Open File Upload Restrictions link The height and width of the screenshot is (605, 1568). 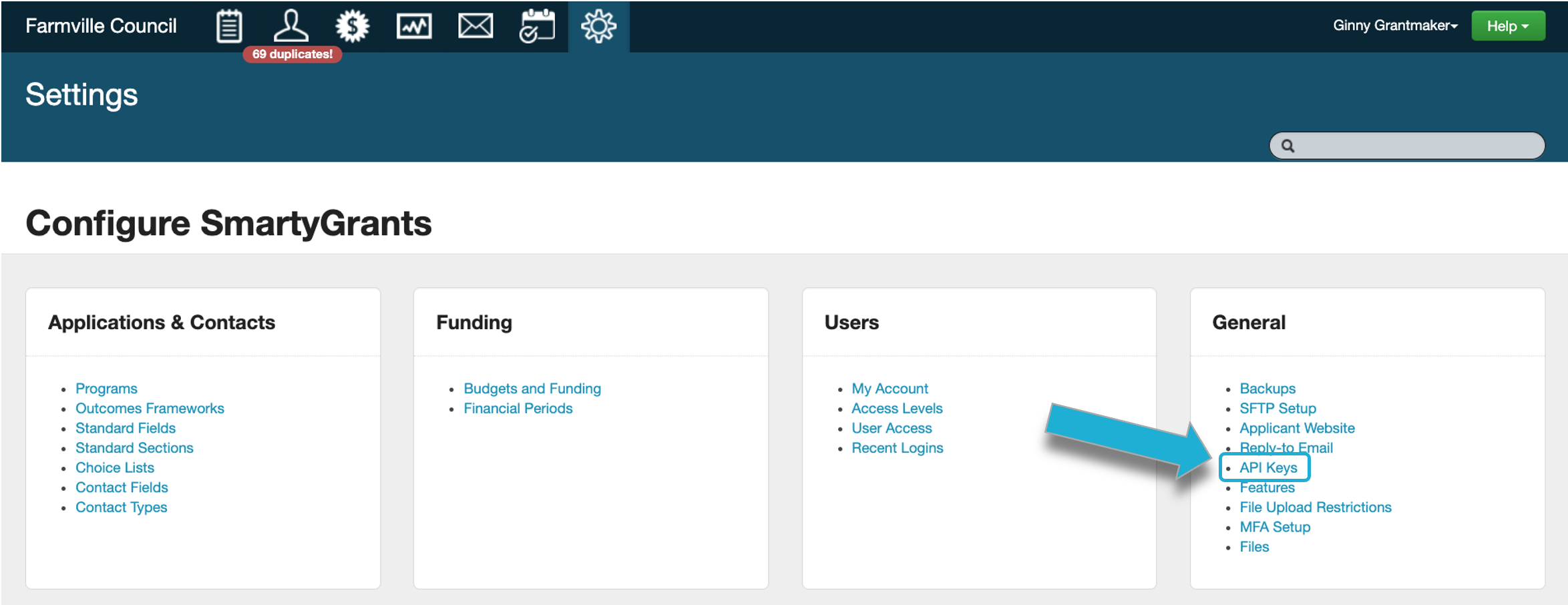point(1316,507)
